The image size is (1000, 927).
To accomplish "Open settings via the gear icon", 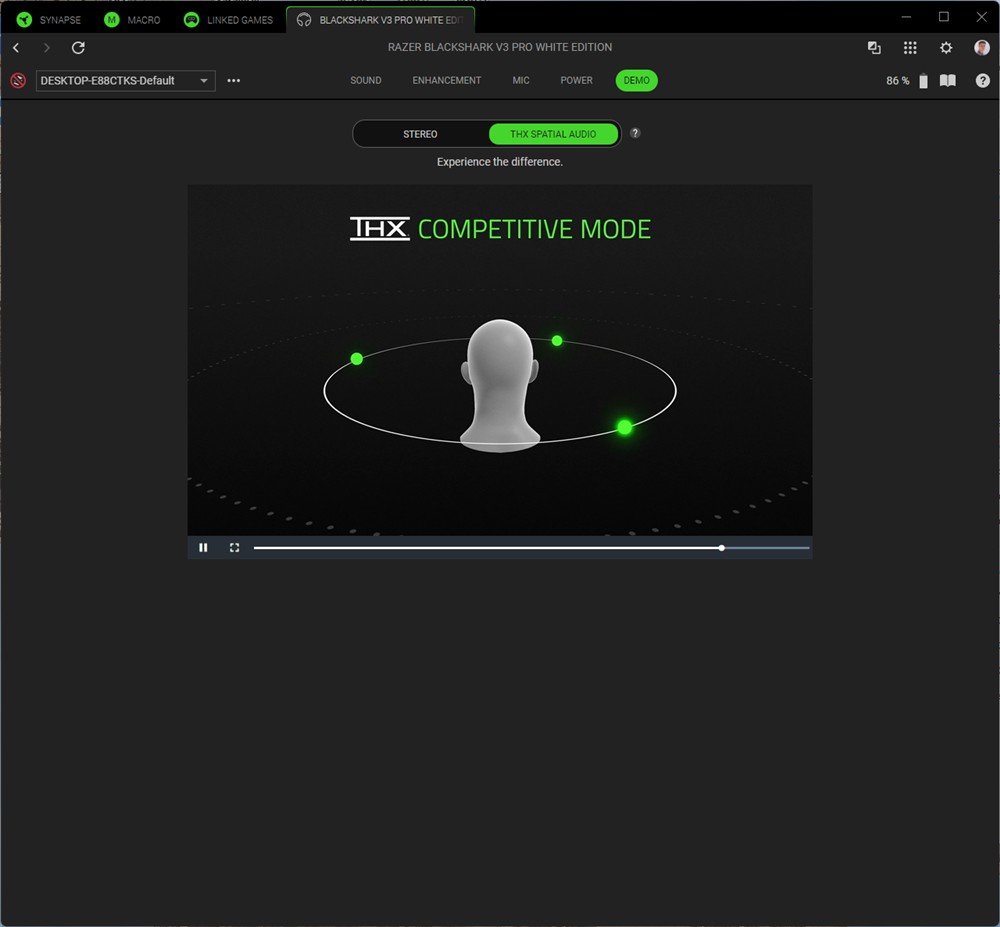I will (x=946, y=48).
